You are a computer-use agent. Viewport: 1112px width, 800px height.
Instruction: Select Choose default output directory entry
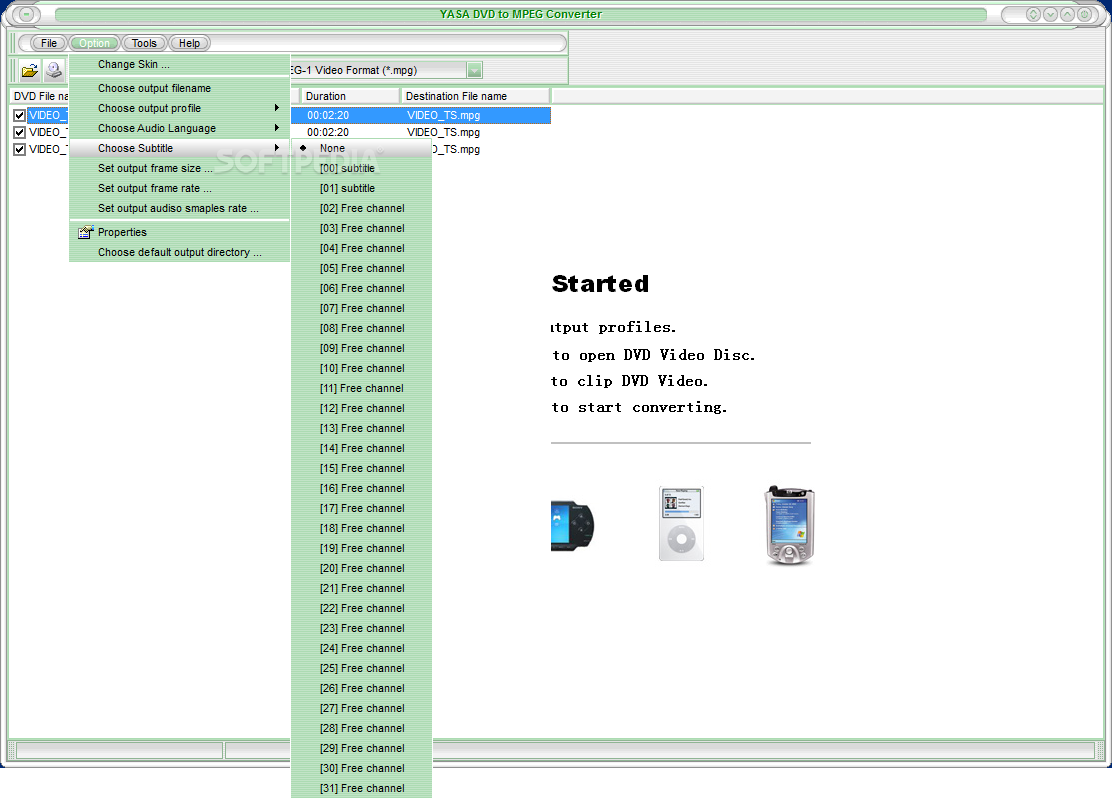[179, 252]
